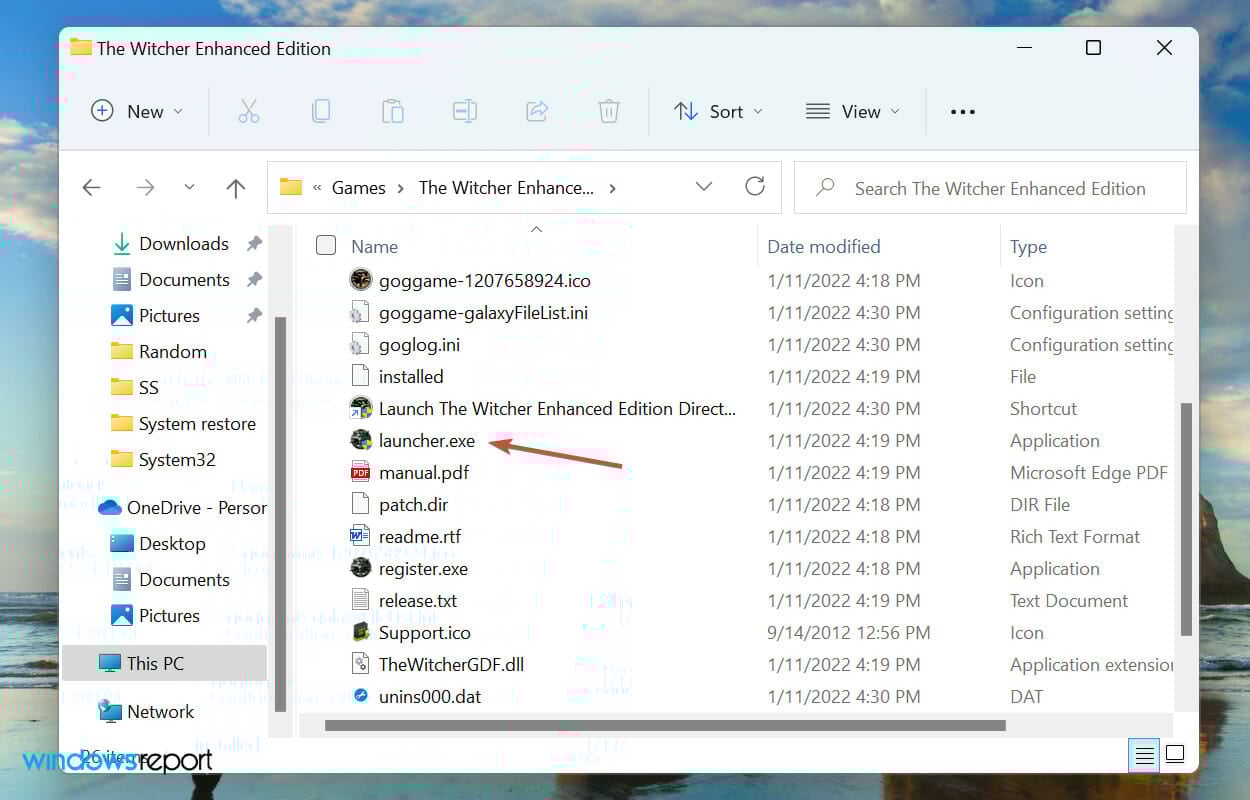The image size is (1250, 800).
Task: Select the installed file name
Action: (411, 377)
